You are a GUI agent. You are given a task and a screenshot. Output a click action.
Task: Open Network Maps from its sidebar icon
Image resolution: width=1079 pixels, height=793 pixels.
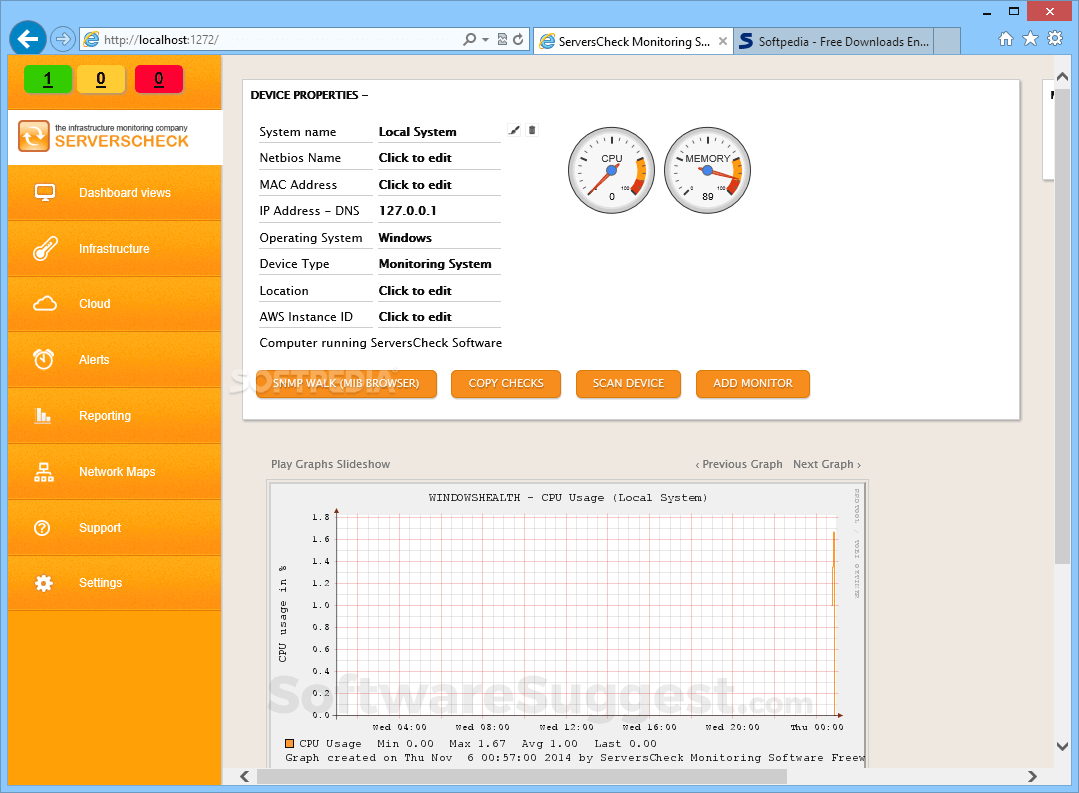[x=44, y=471]
